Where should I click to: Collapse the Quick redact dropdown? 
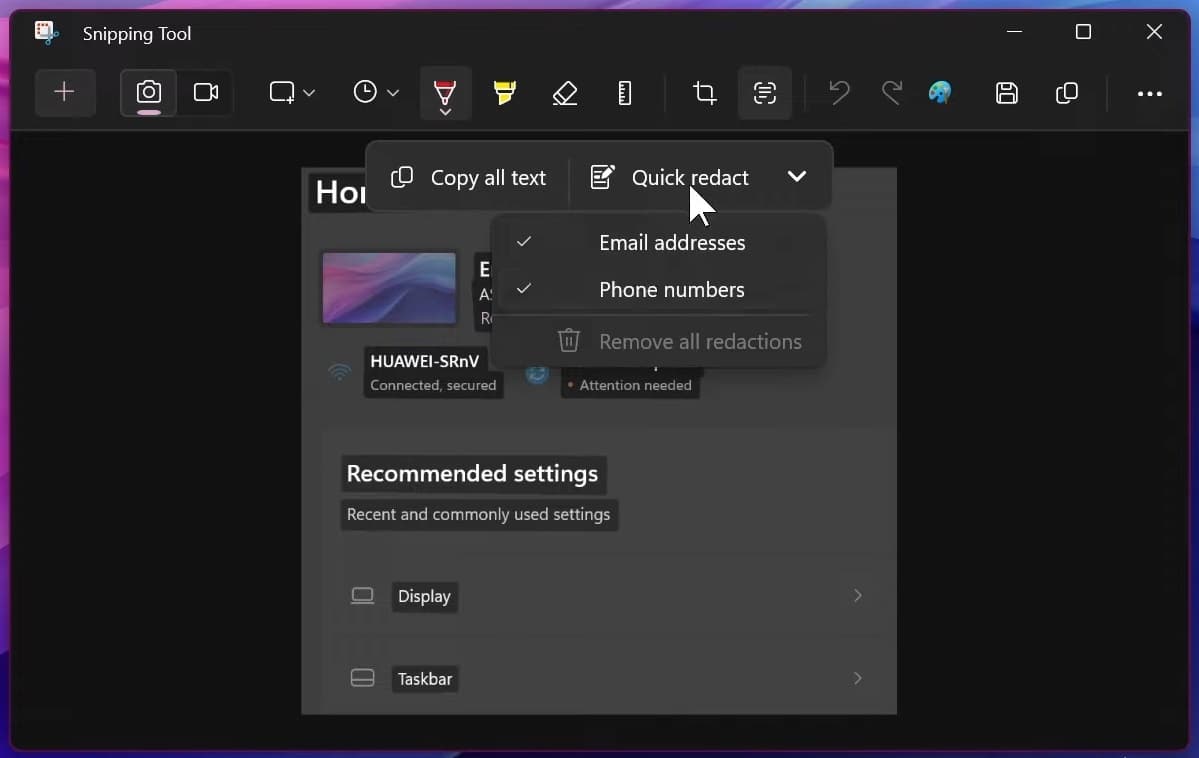pyautogui.click(x=797, y=176)
